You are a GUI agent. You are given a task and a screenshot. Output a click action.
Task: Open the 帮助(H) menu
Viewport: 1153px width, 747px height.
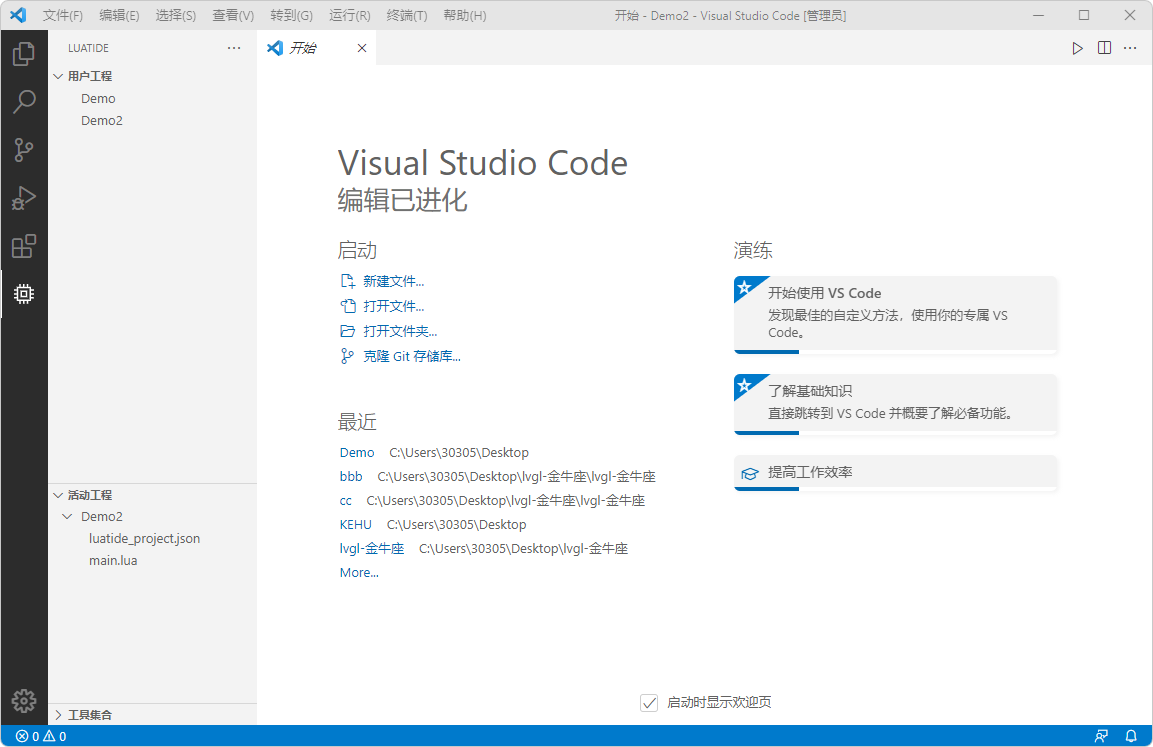coord(465,15)
